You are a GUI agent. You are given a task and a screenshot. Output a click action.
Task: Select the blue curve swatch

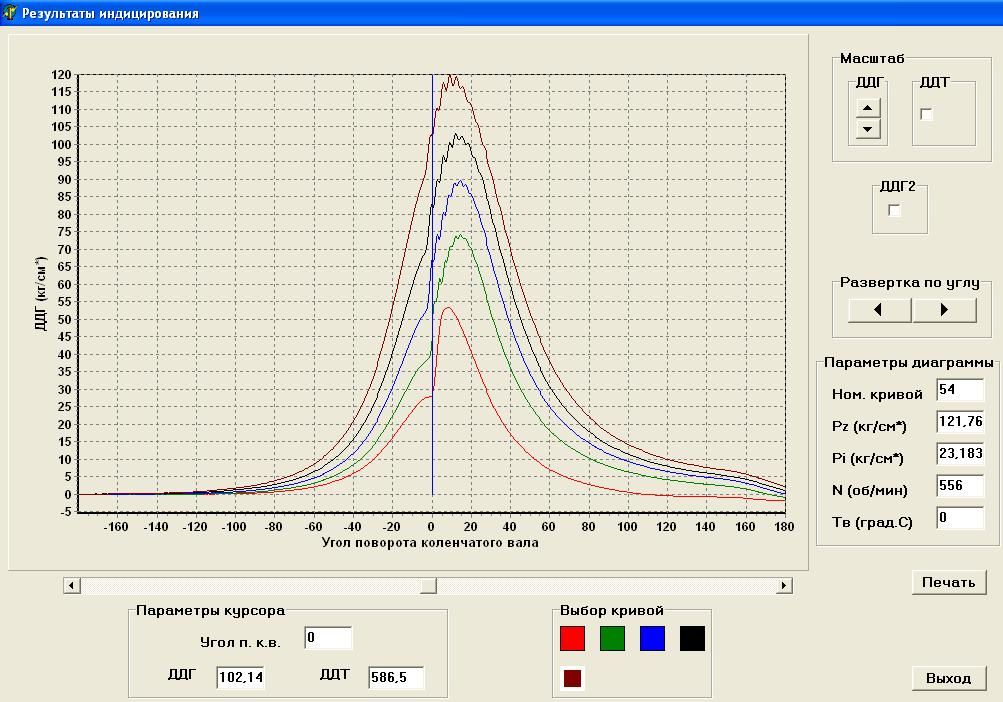[x=652, y=639]
